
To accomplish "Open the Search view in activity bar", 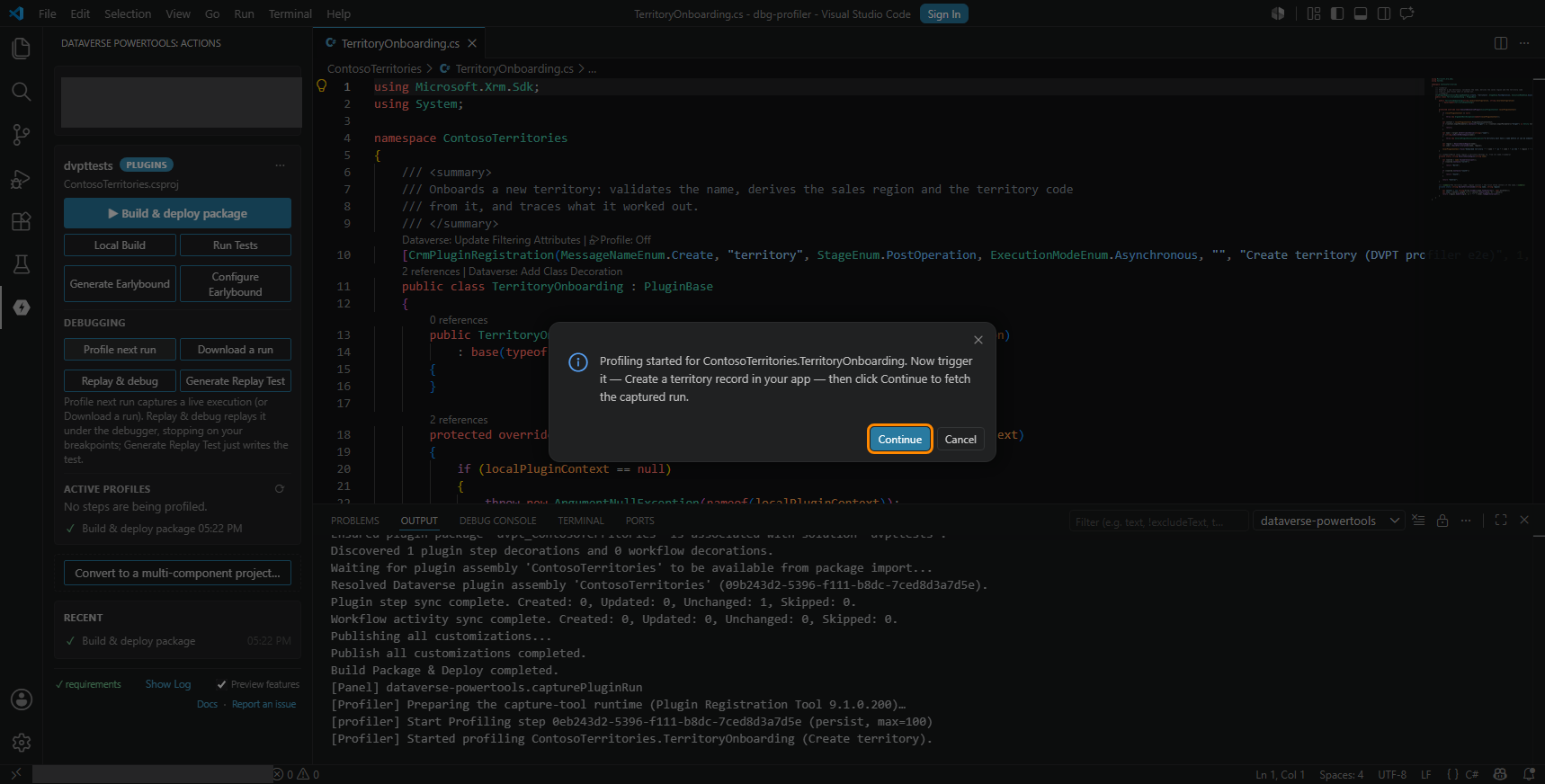I will click(x=21, y=92).
